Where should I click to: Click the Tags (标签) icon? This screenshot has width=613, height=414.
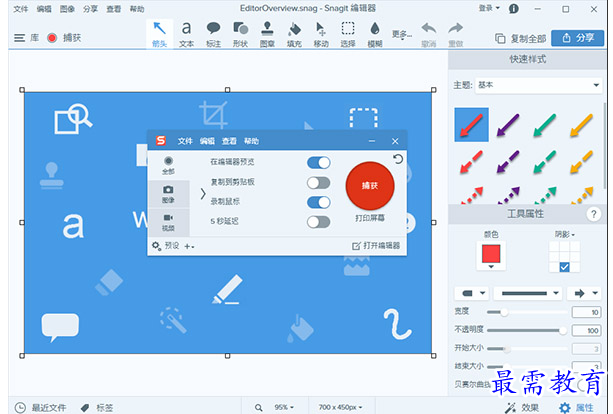pos(85,408)
